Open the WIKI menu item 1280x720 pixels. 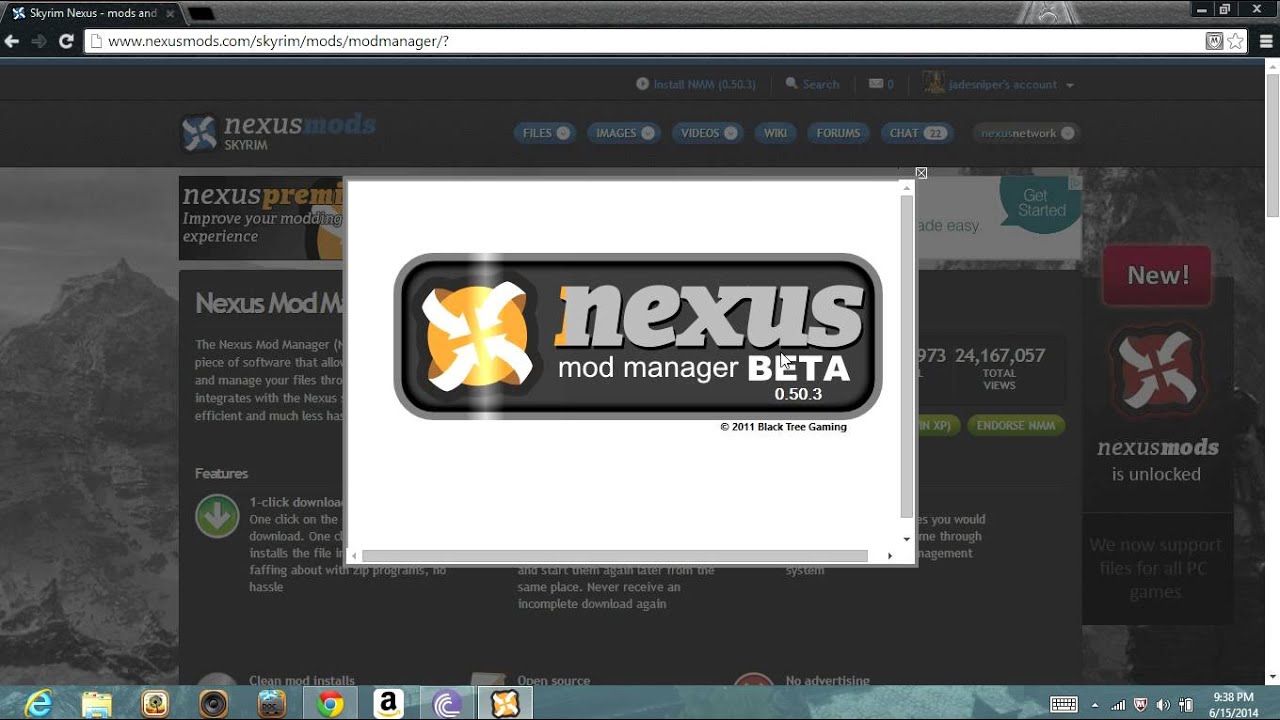click(x=775, y=133)
